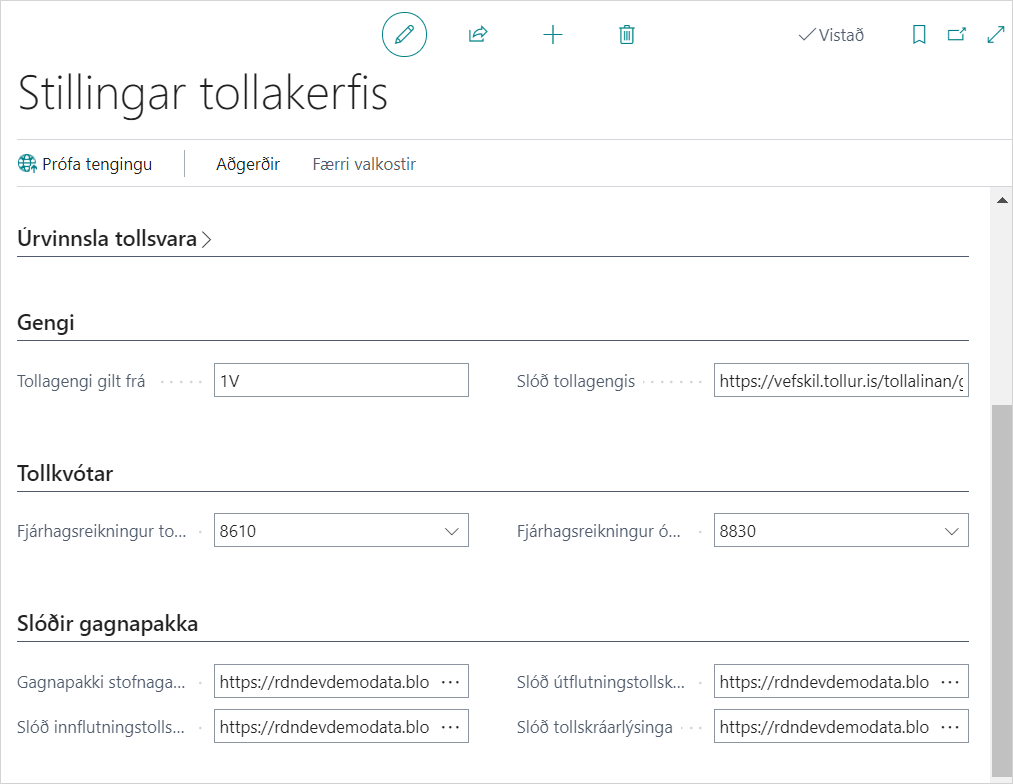1013x784 pixels.
Task: Click the Tollagengi gilt frá input field
Action: point(340,381)
